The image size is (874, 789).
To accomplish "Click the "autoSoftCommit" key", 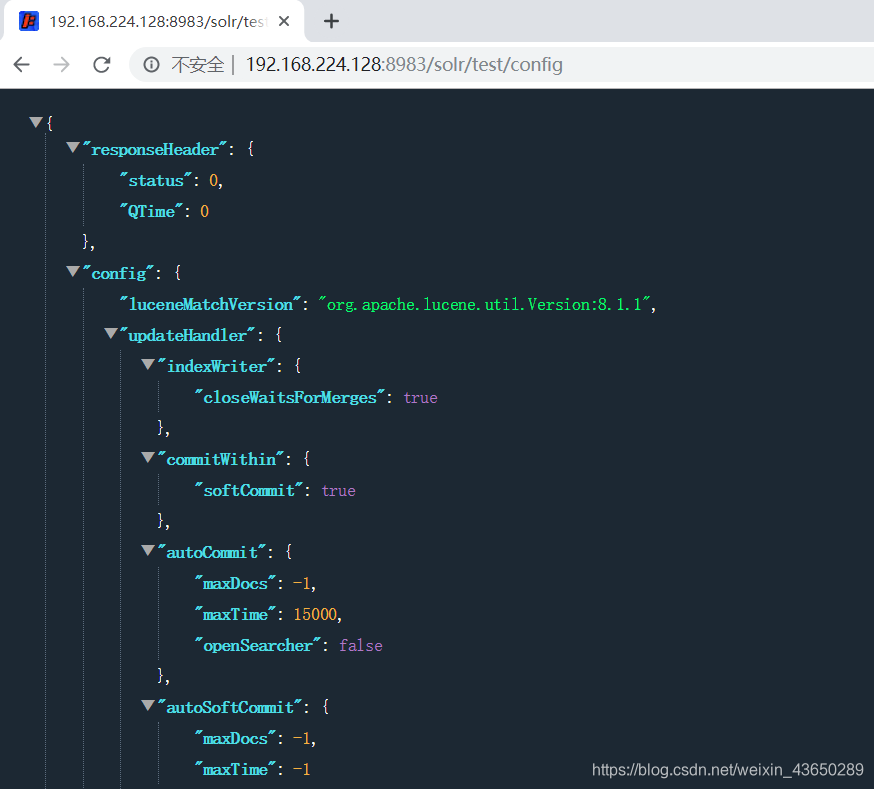I will 231,707.
